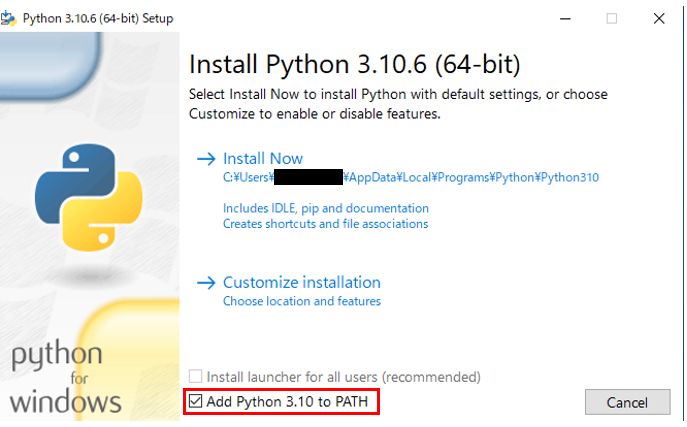
Task: Click the 'Add Python 3.10 to PATH' label text
Action: [x=293, y=402]
